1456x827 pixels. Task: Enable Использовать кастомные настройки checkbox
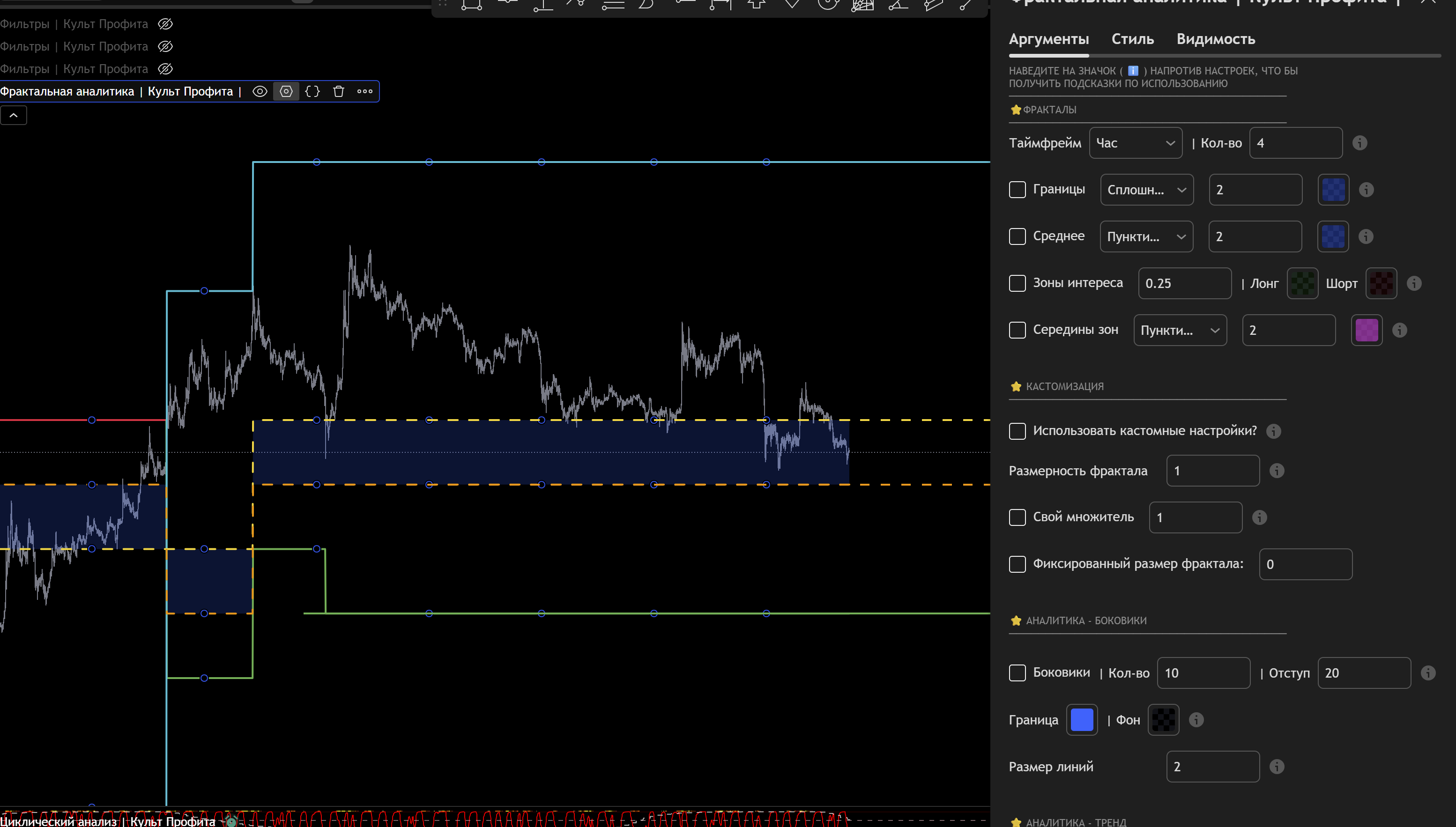click(x=1017, y=431)
